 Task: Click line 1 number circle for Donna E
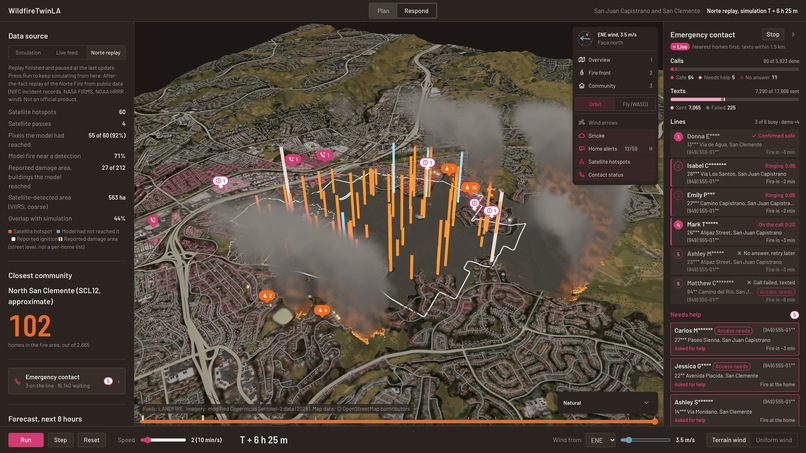(678, 137)
